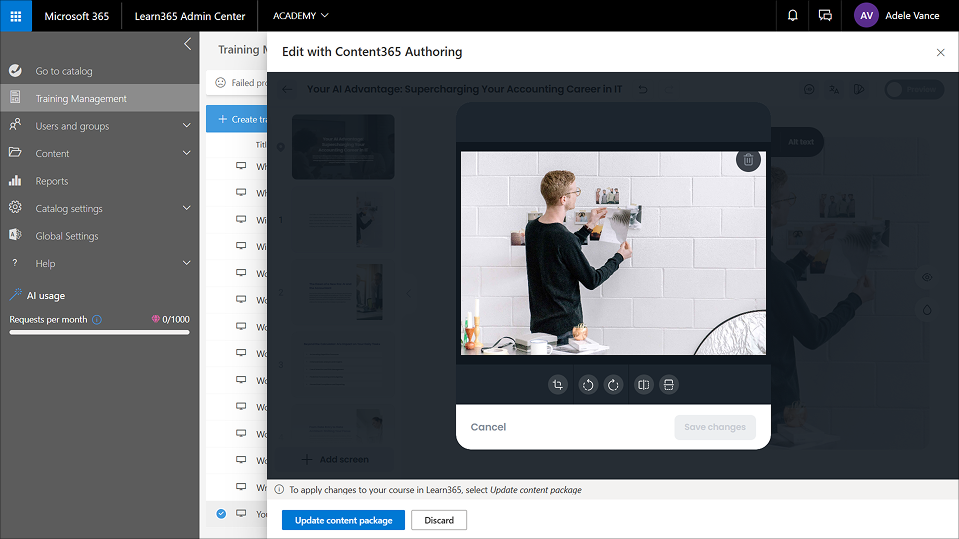Open the notifications bell
Screen dimensions: 959x539
pyautogui.click(x=793, y=16)
